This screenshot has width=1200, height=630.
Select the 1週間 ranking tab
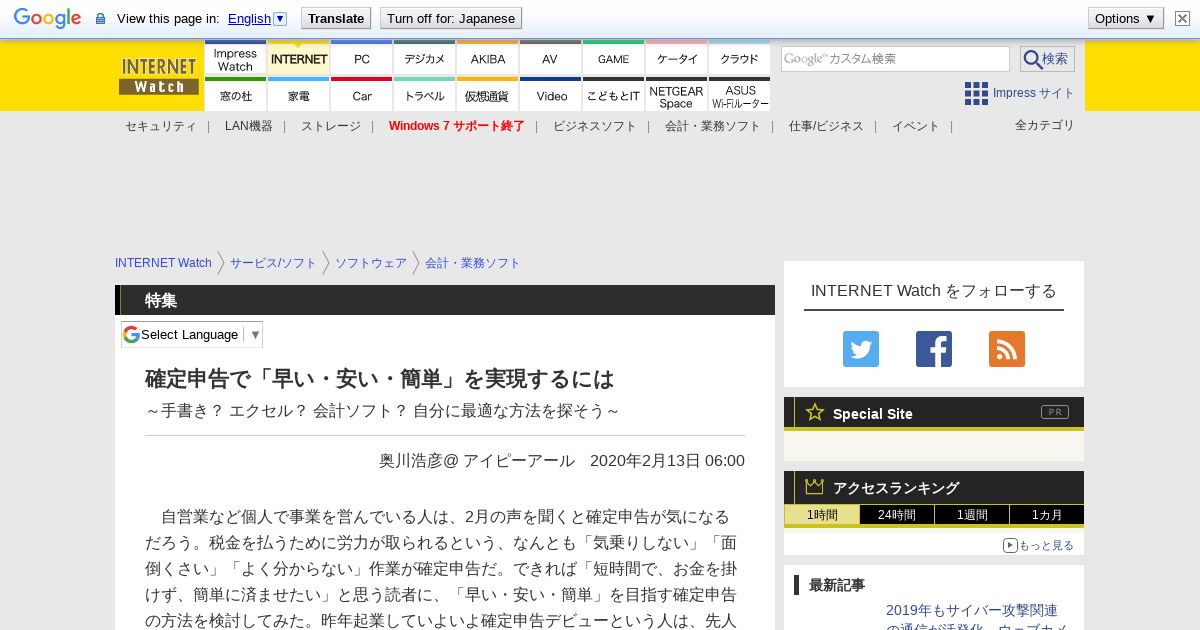[x=972, y=515]
